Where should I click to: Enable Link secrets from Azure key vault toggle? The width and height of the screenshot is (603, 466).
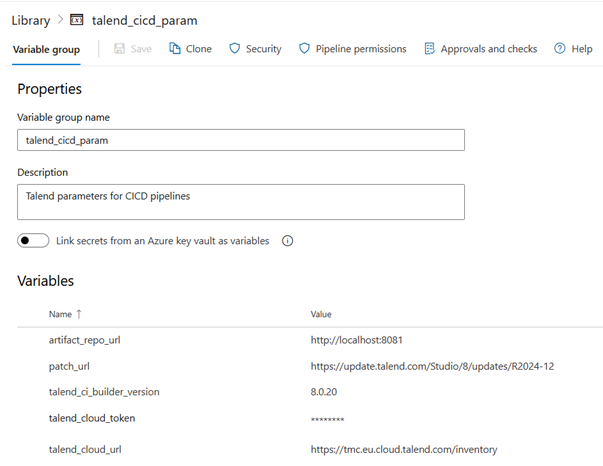33,241
